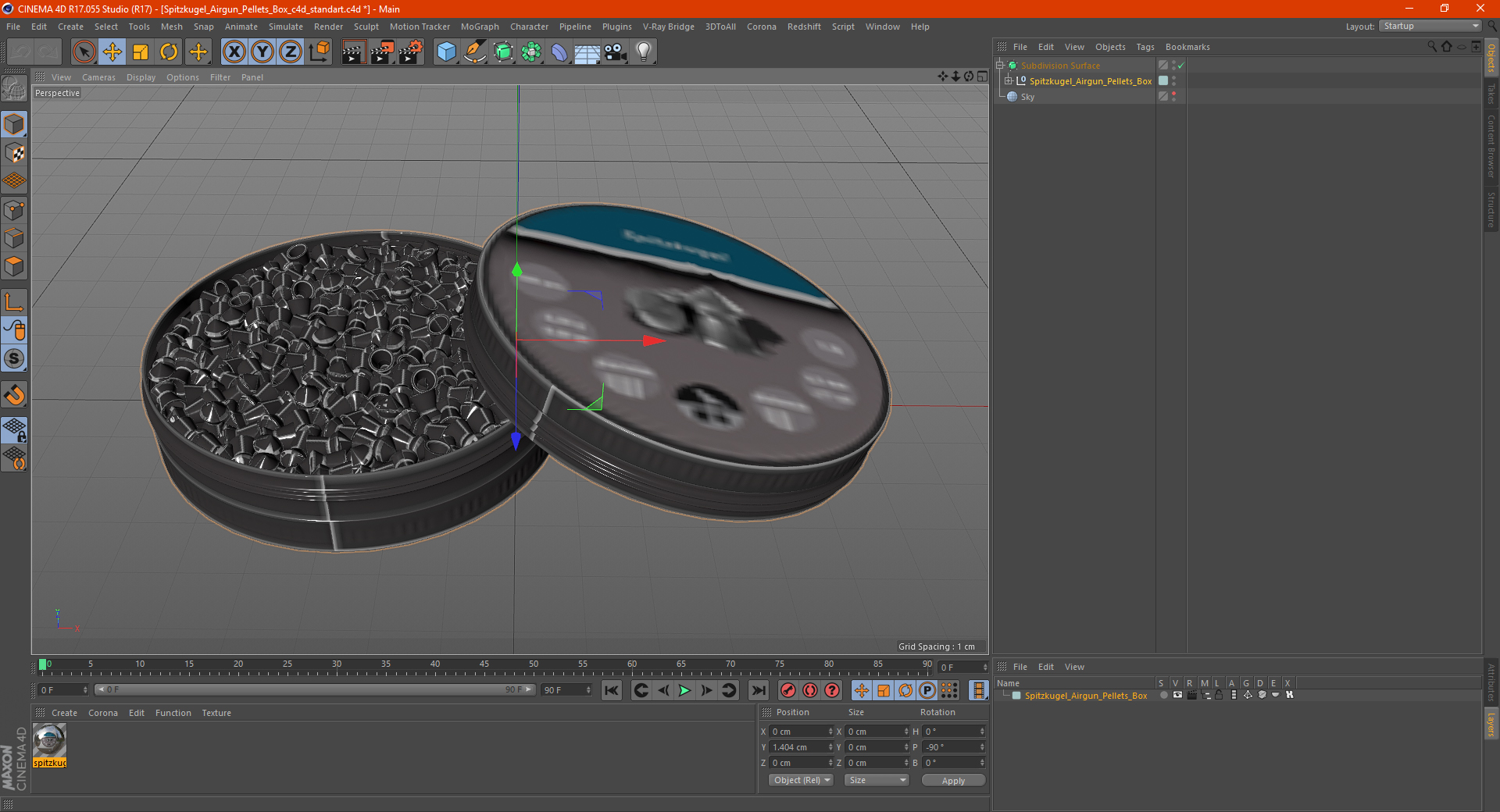This screenshot has height=812, width=1500.
Task: Open the viewport Cameras menu
Action: 98,77
